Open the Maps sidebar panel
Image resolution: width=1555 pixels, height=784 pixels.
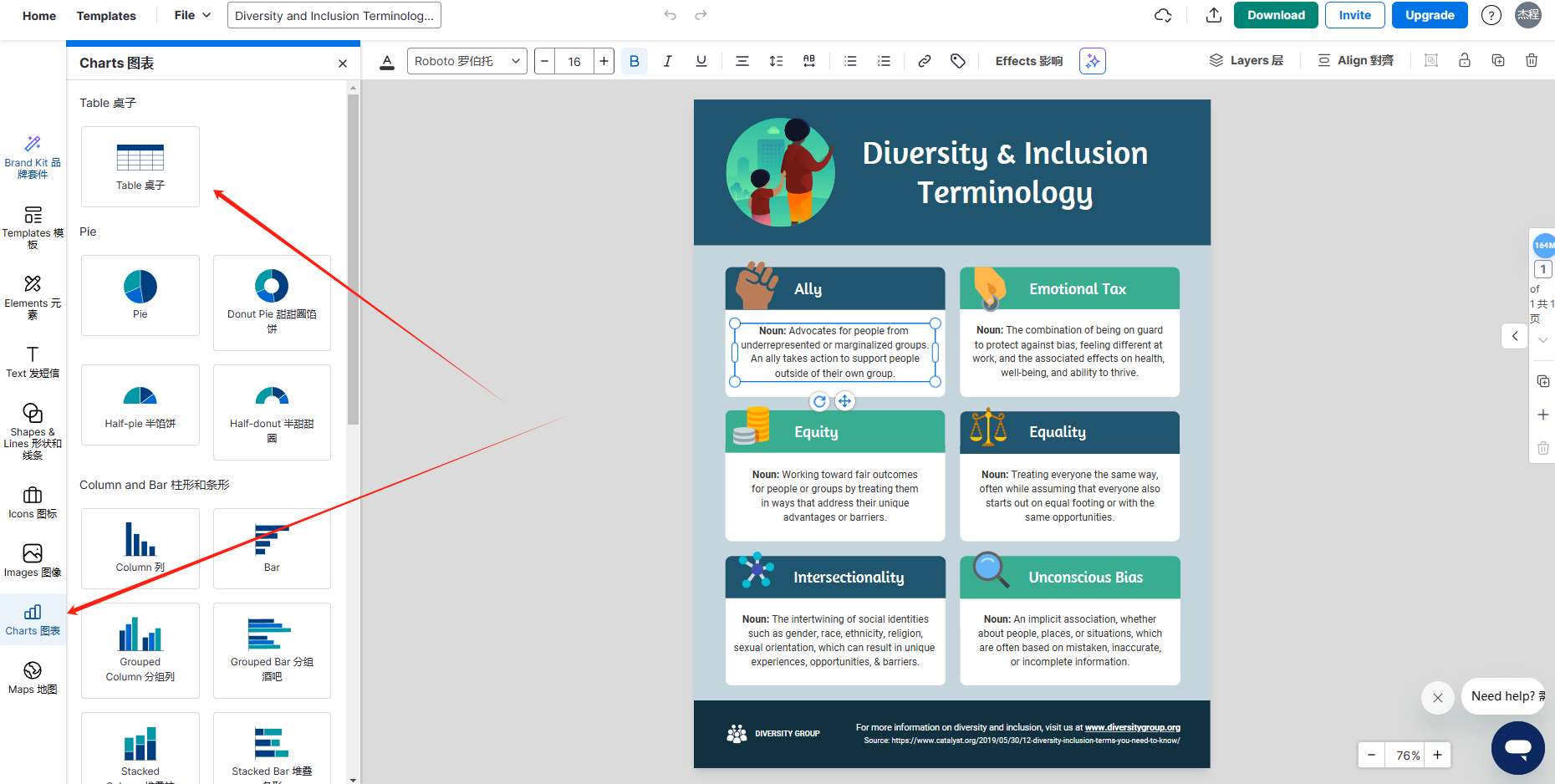[33, 678]
